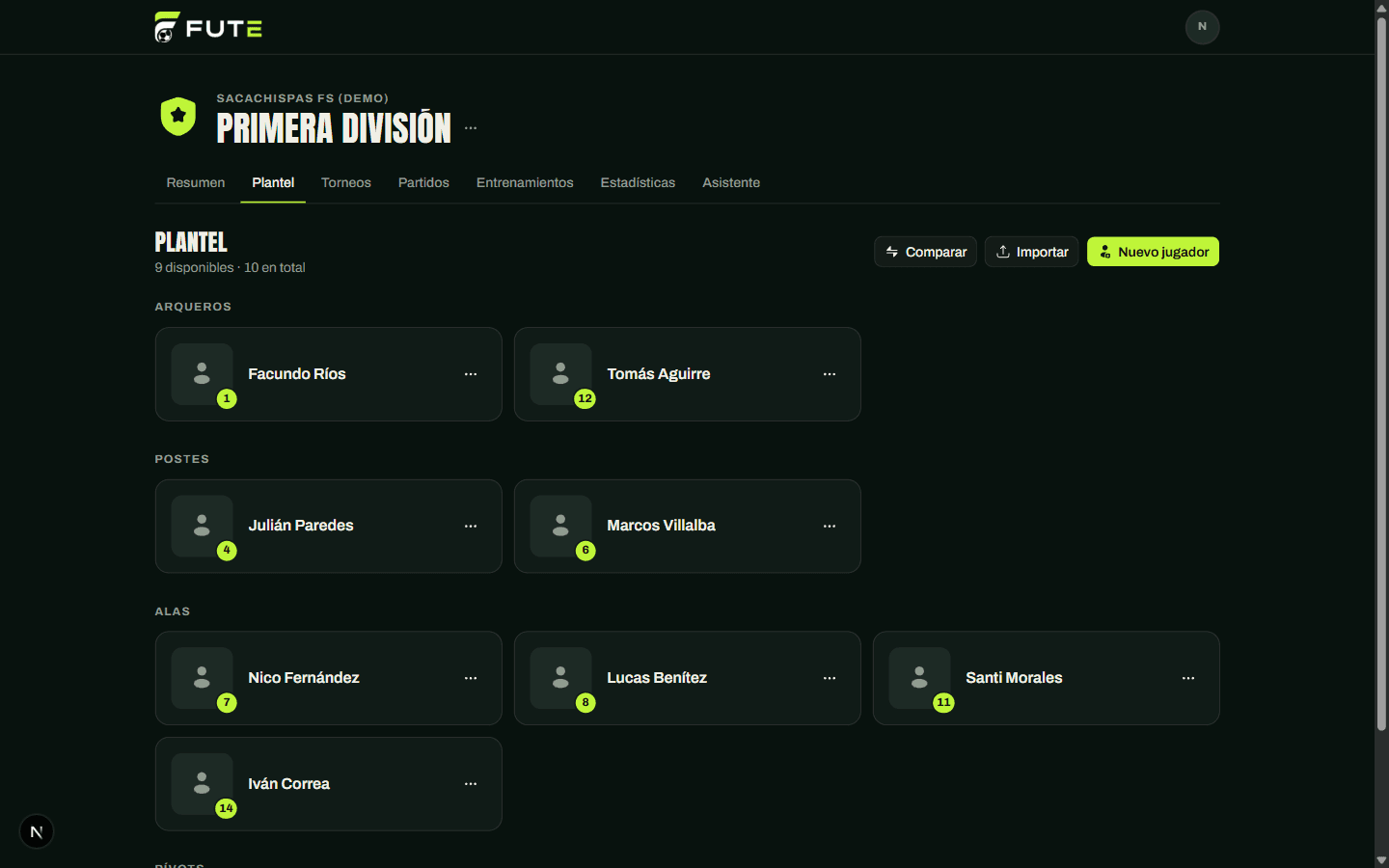Click the FUTE logo in header

pyautogui.click(x=208, y=27)
